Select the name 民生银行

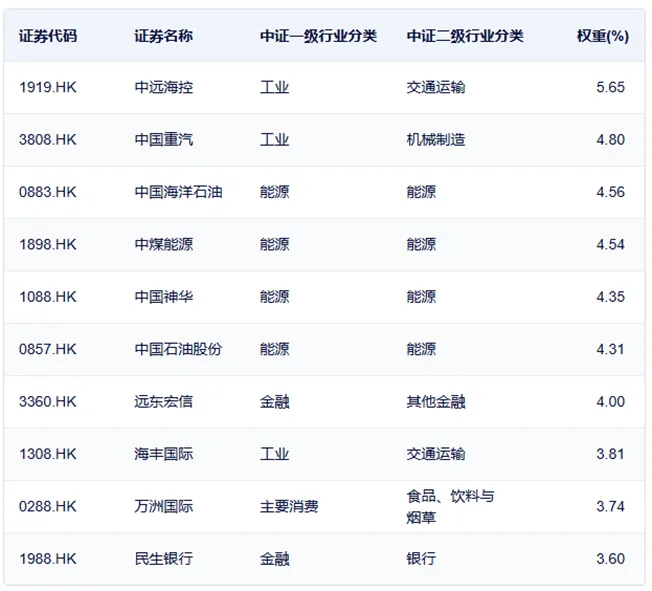(163, 559)
